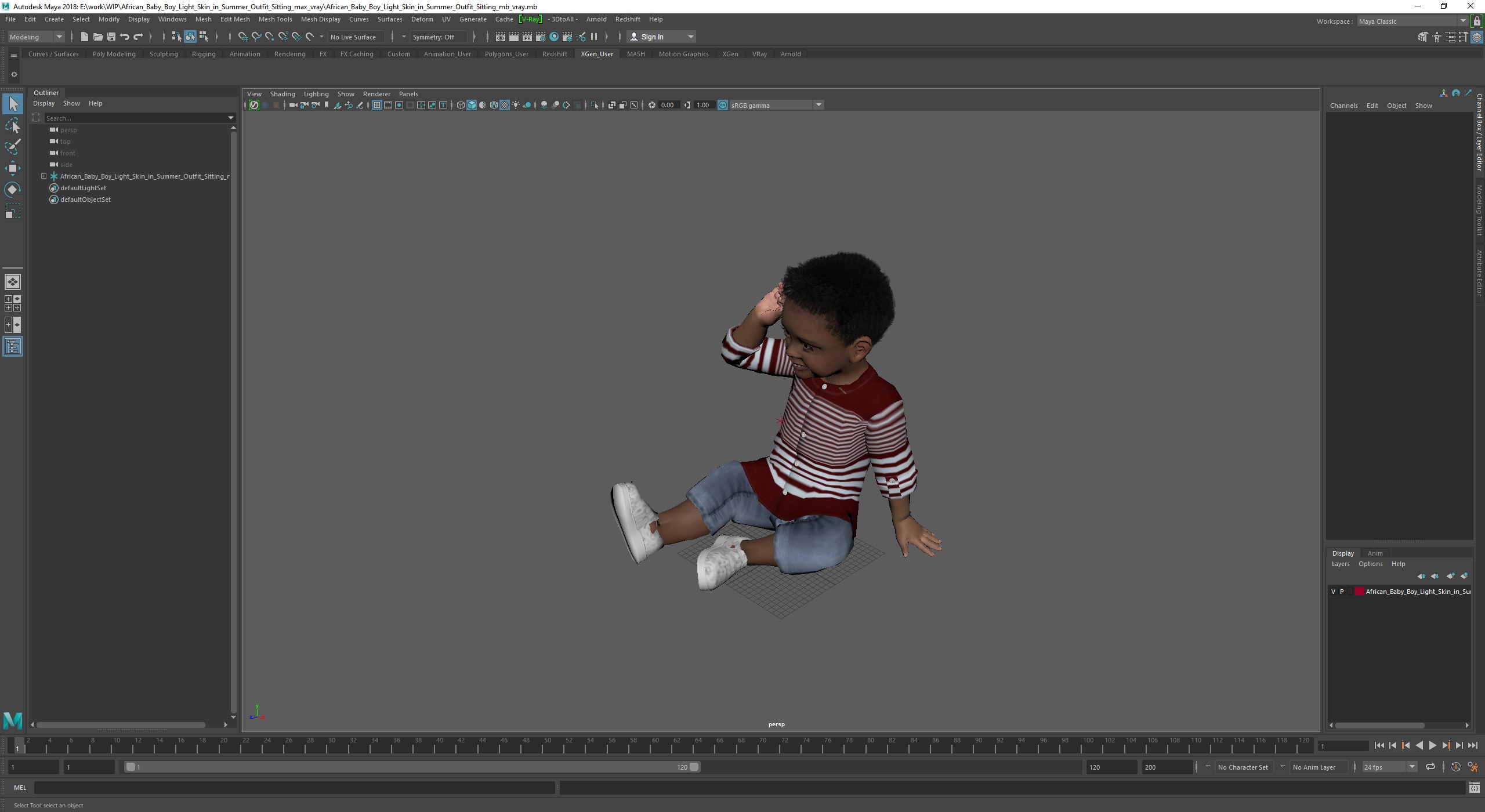Open the Mesh Tools menu

[x=275, y=19]
